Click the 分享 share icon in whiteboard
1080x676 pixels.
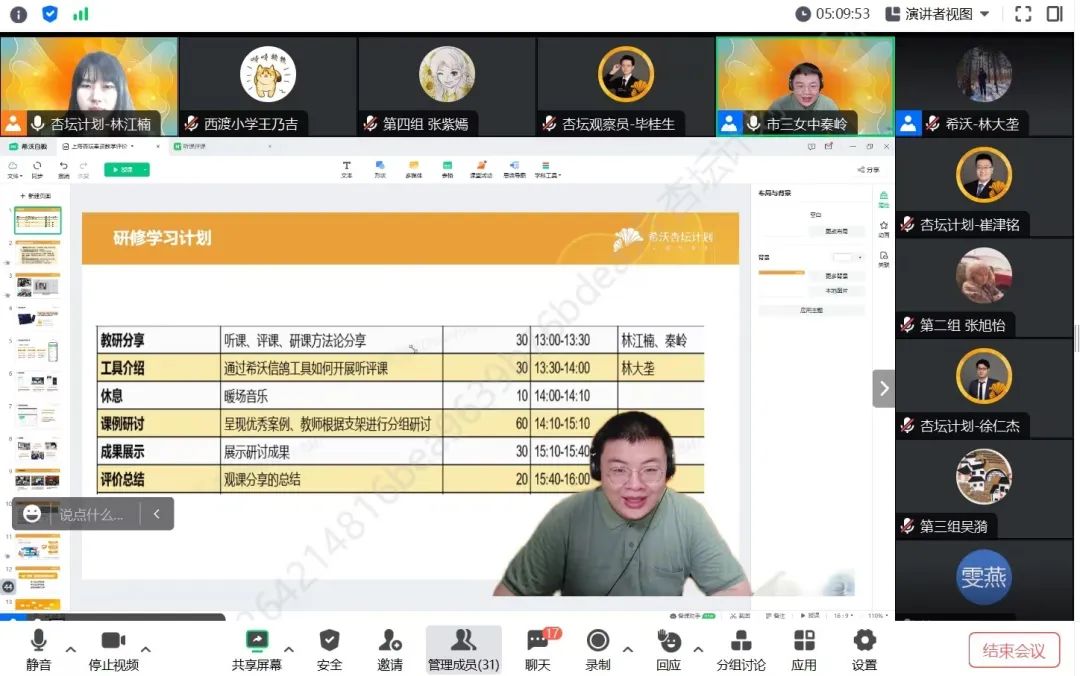tap(868, 170)
